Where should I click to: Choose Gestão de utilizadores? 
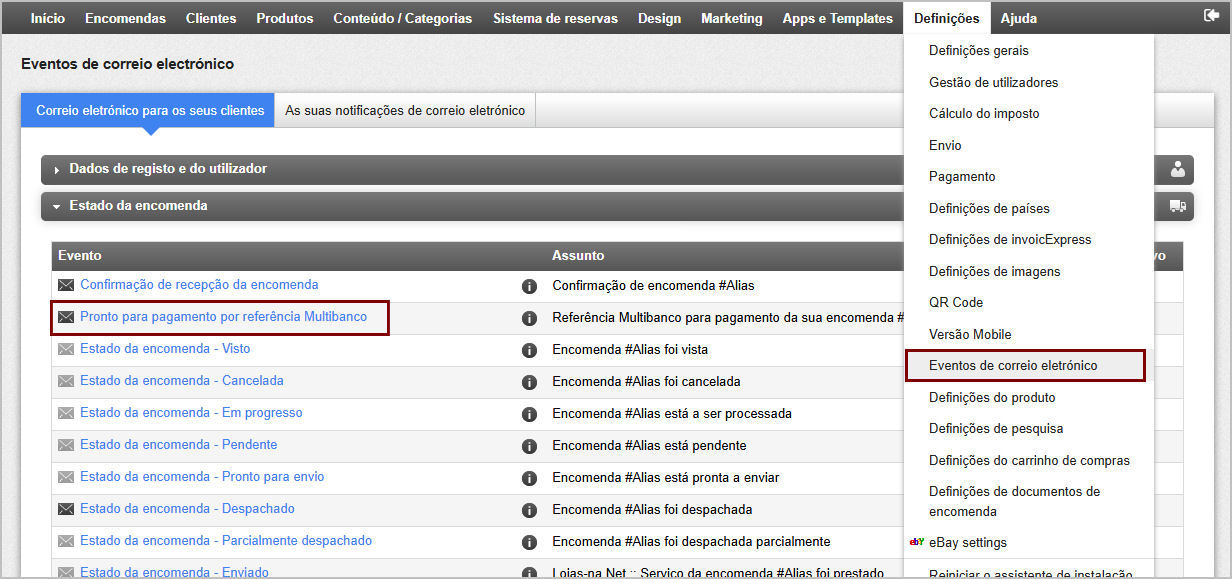click(993, 83)
